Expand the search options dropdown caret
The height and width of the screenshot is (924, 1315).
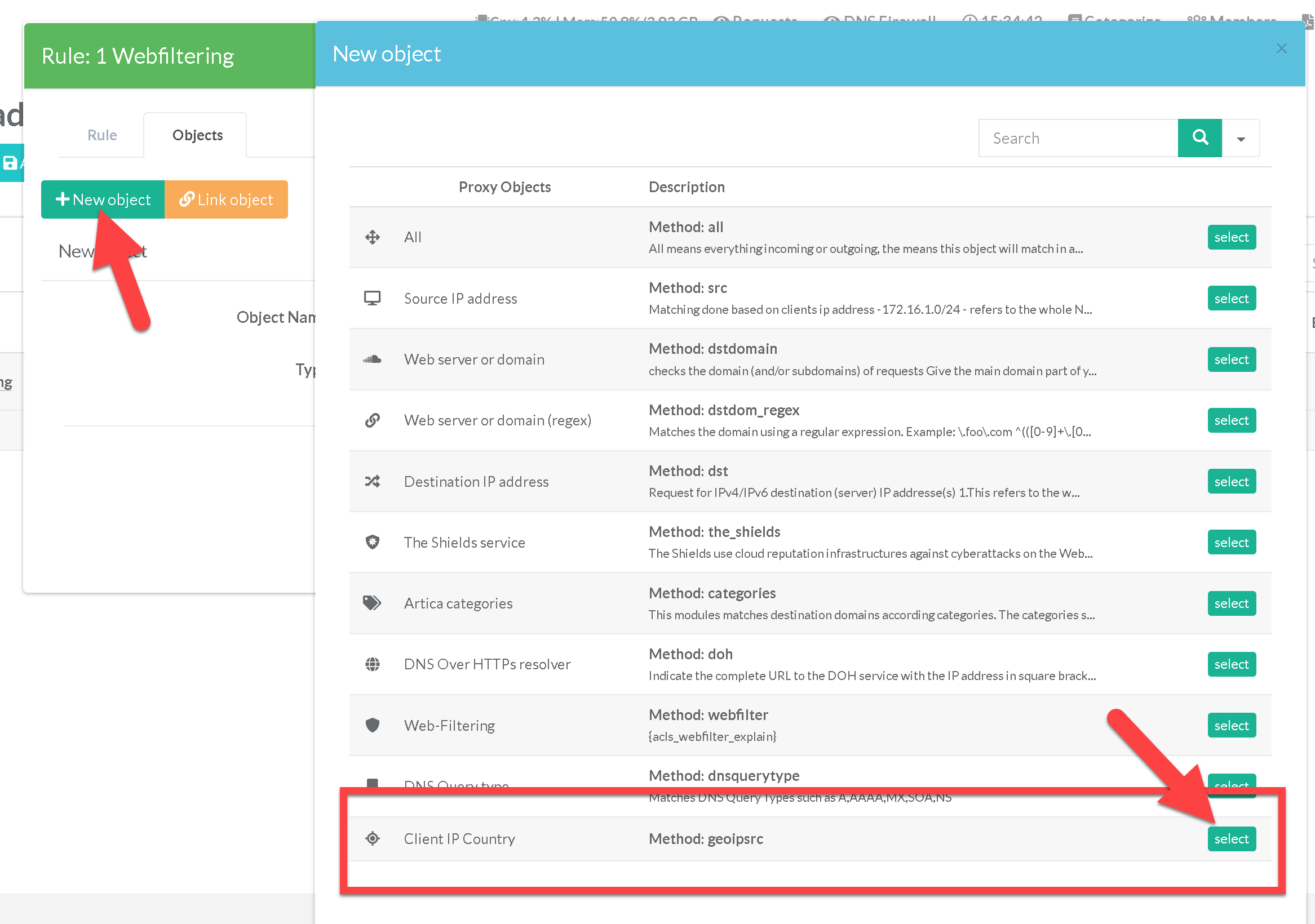point(1241,139)
